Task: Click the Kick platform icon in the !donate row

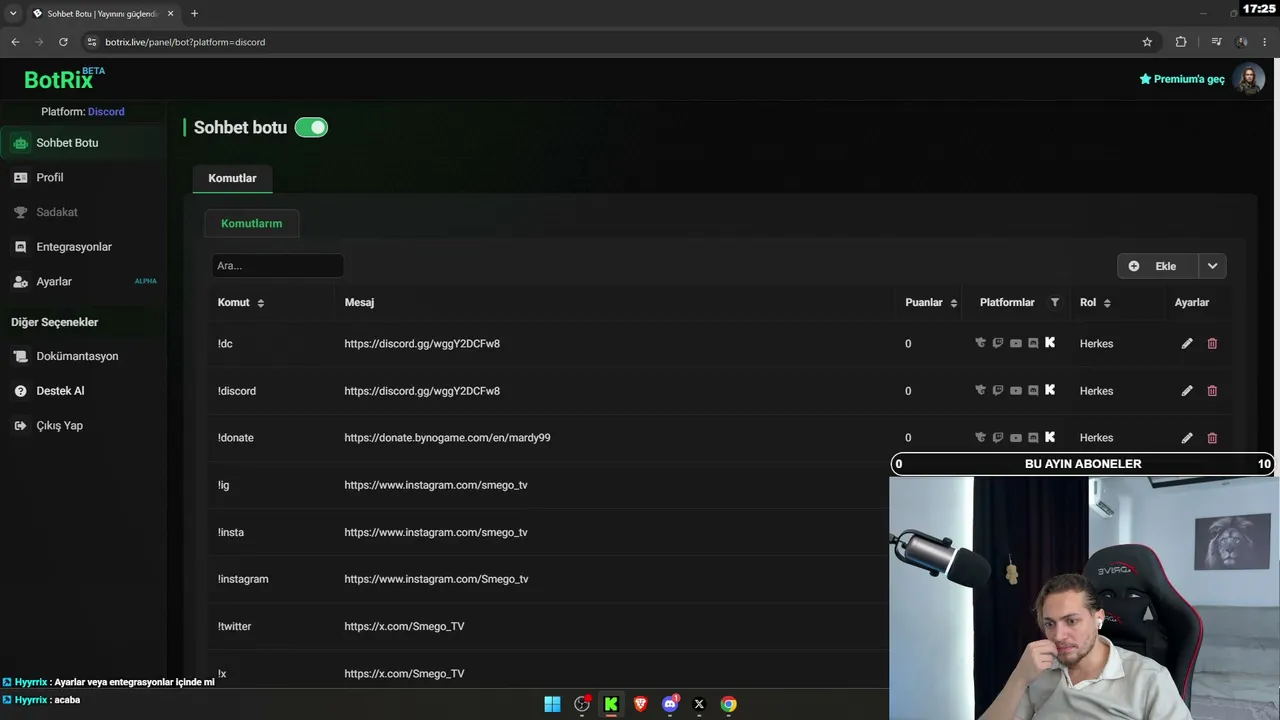Action: (x=1050, y=437)
